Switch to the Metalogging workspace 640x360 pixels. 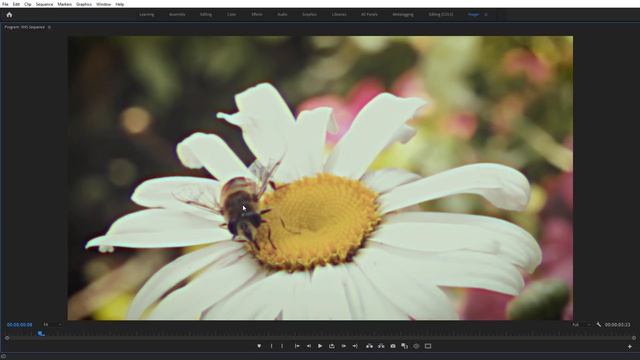coord(403,15)
